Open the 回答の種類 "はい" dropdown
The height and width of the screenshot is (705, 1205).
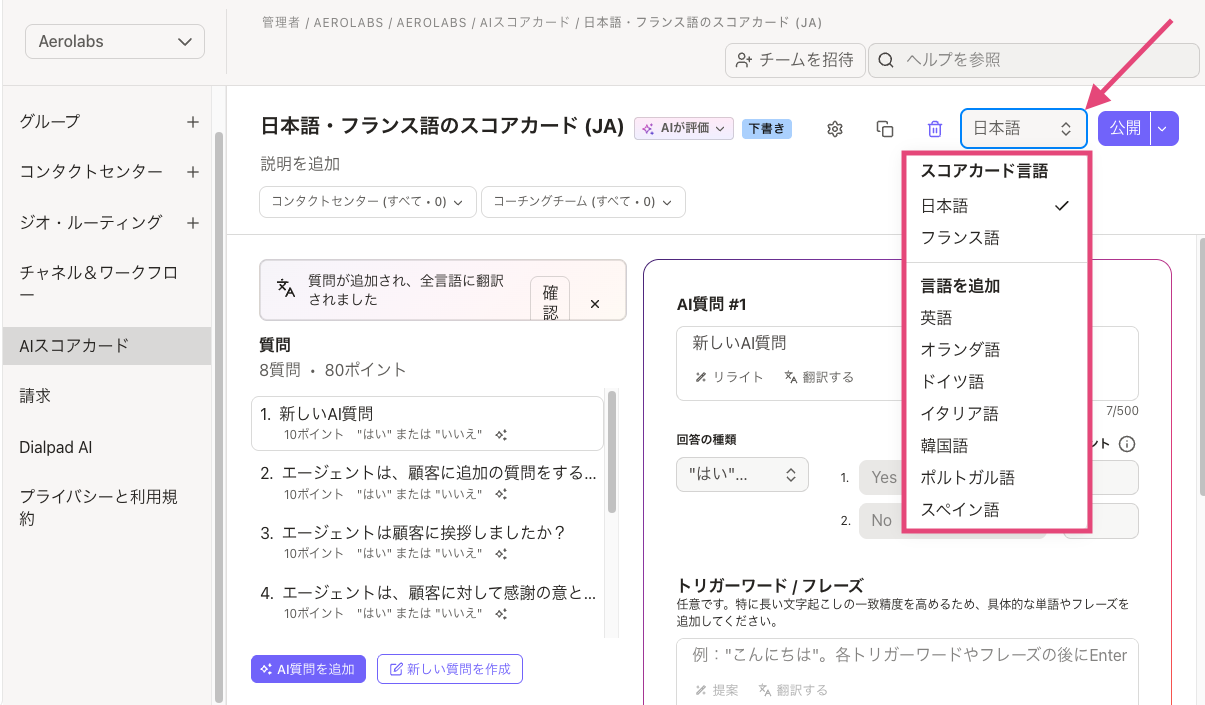click(x=742, y=474)
